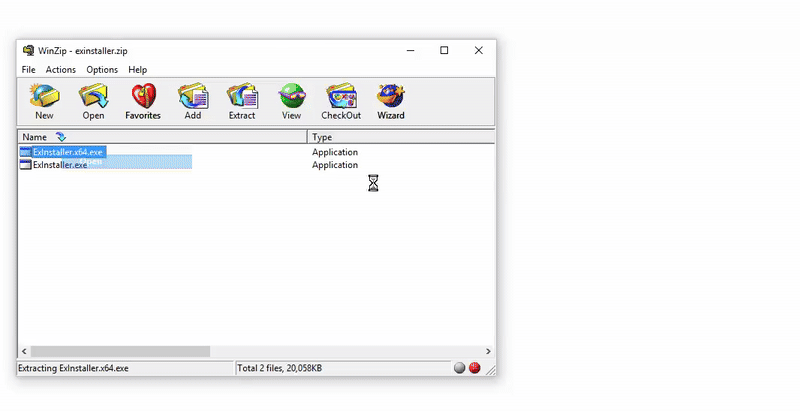Screen dimensions: 800x411
Task: Click the scroll right arrow in file list
Action: pos(488,352)
